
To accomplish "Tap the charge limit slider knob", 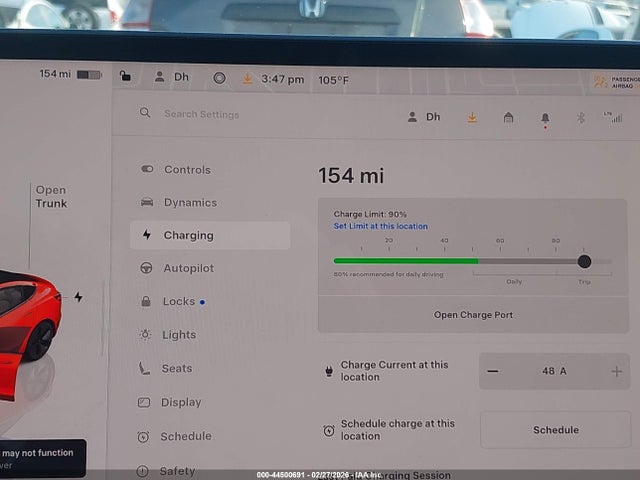I will 584,261.
